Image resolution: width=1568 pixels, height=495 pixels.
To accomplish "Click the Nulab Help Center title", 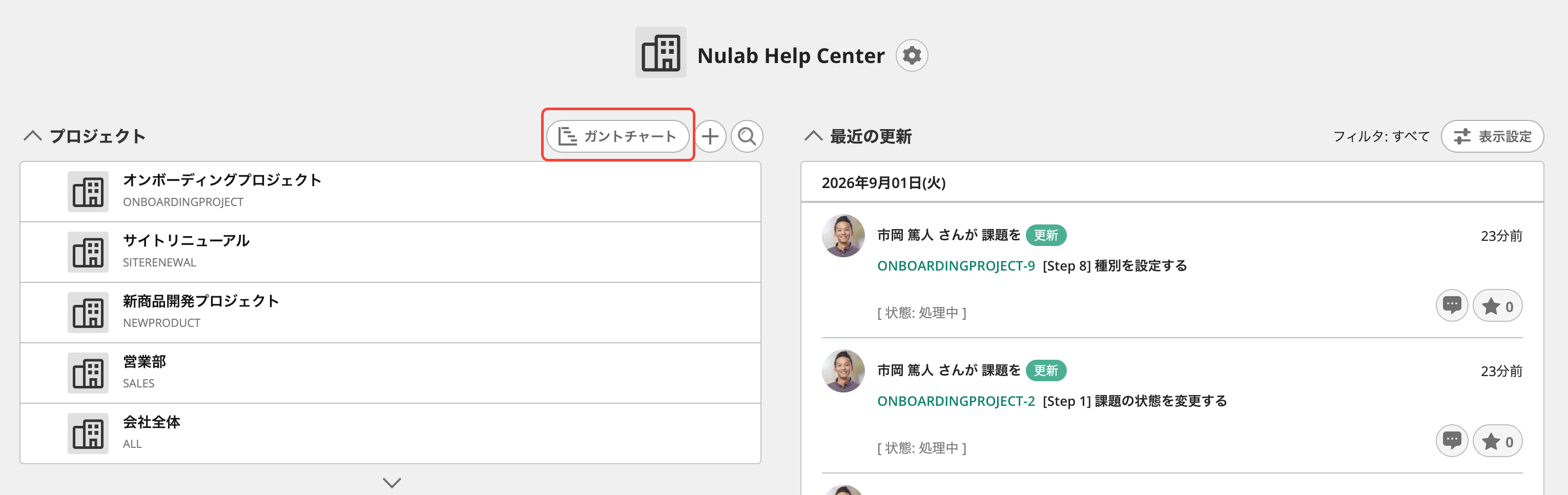I will (791, 55).
